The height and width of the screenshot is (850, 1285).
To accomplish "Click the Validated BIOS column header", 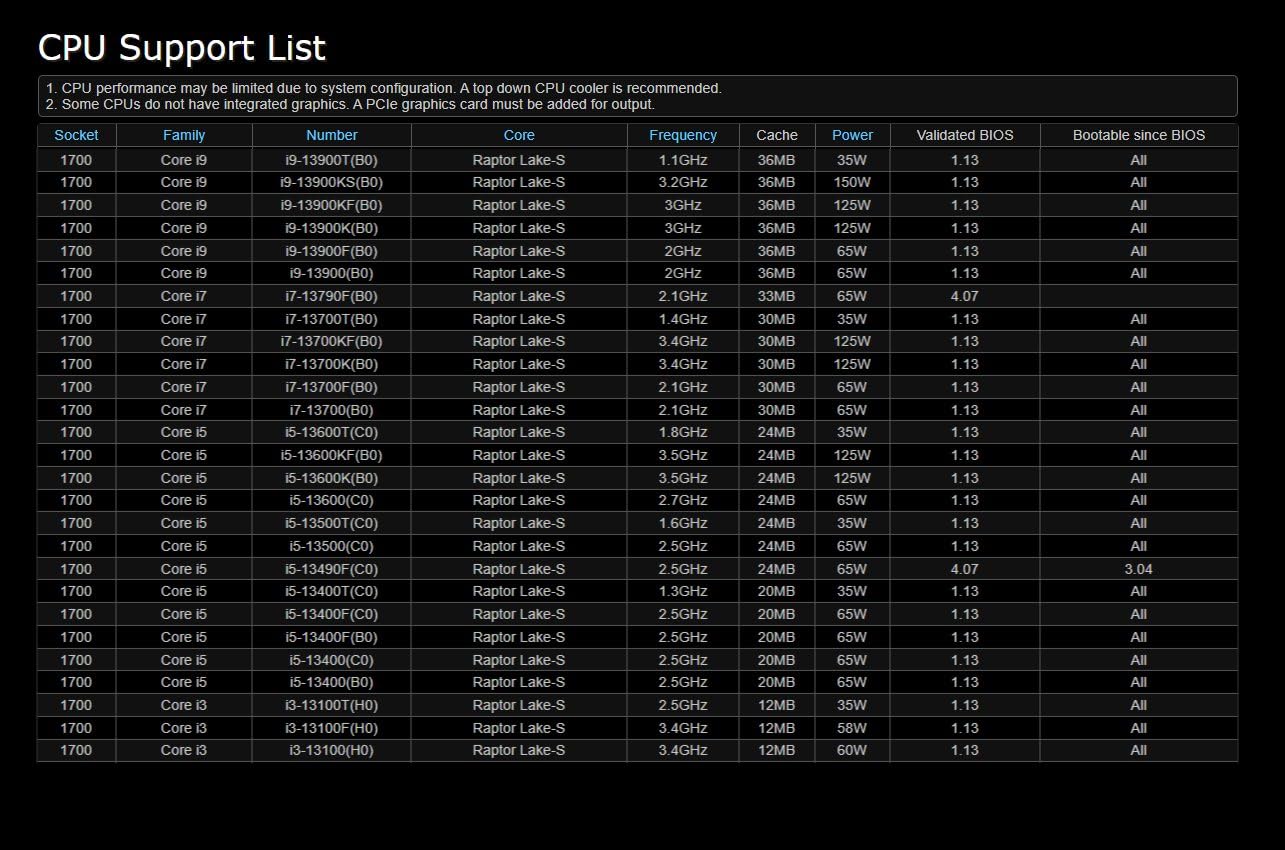I will tap(964, 135).
